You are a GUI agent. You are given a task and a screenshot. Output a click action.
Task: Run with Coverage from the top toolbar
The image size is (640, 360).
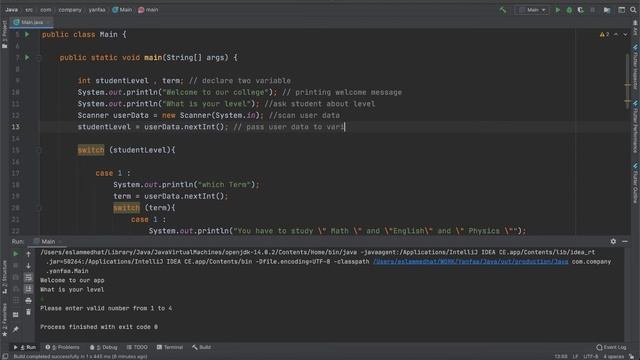tap(580, 10)
